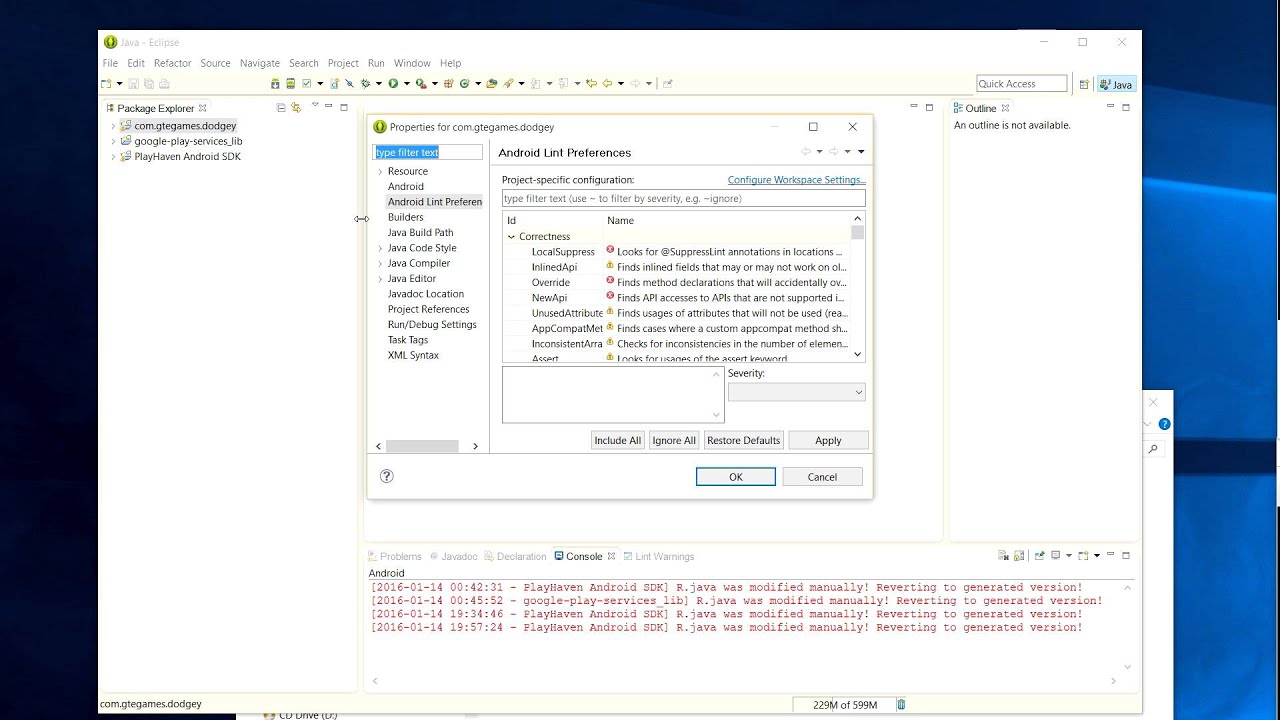Click the green Run toolbar button

point(393,84)
